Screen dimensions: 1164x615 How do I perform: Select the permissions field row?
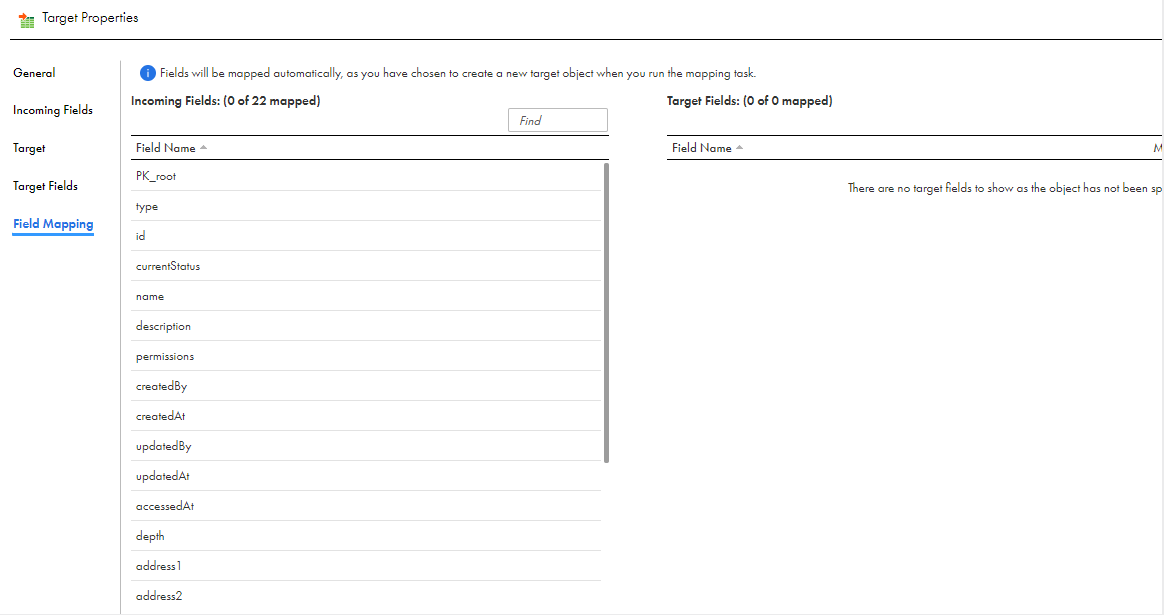coord(366,356)
